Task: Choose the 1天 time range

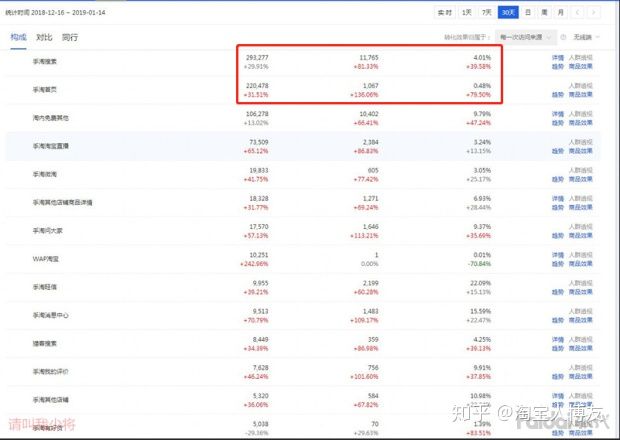Action: tap(467, 12)
